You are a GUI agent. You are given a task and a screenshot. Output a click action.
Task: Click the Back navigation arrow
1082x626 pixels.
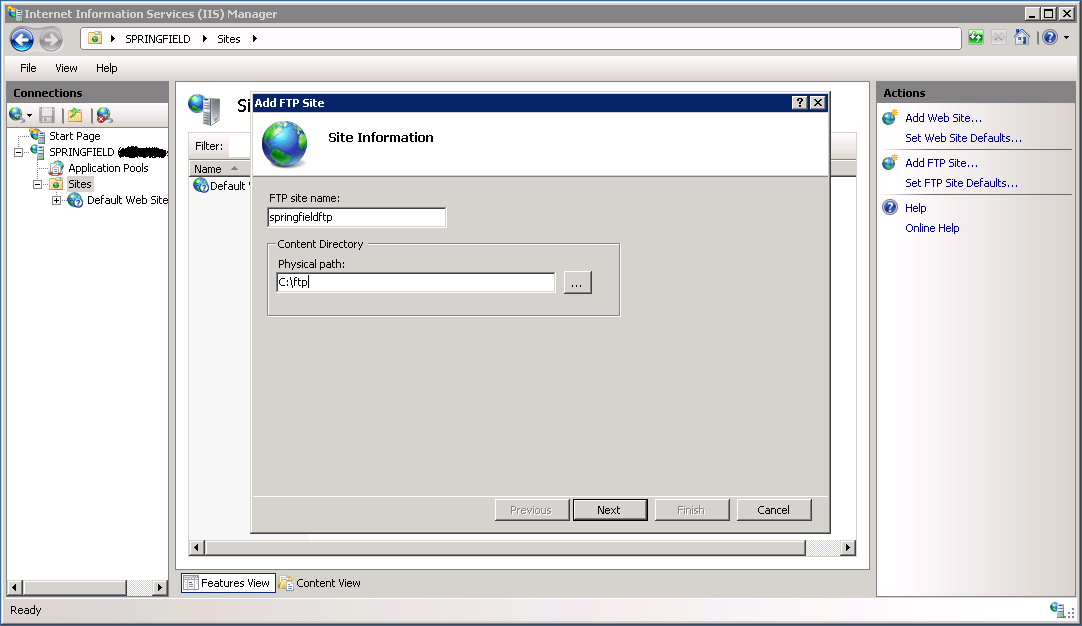pos(22,39)
